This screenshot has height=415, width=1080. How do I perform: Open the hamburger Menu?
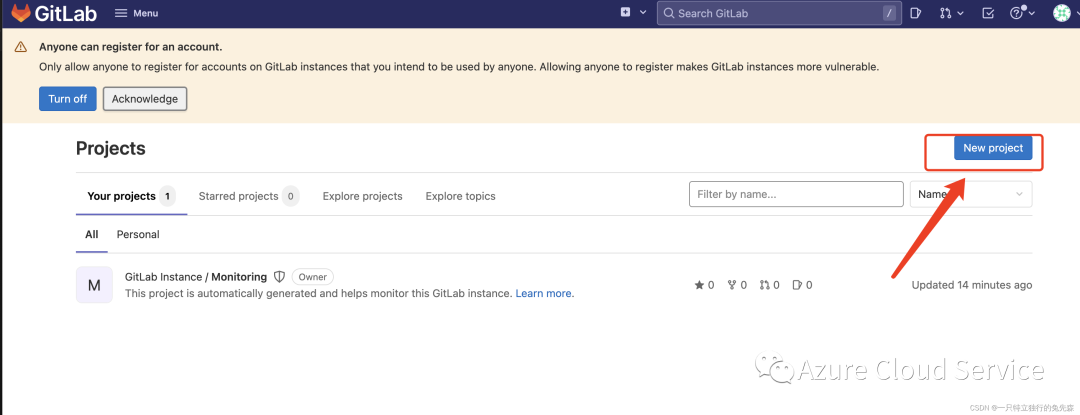click(x=136, y=13)
